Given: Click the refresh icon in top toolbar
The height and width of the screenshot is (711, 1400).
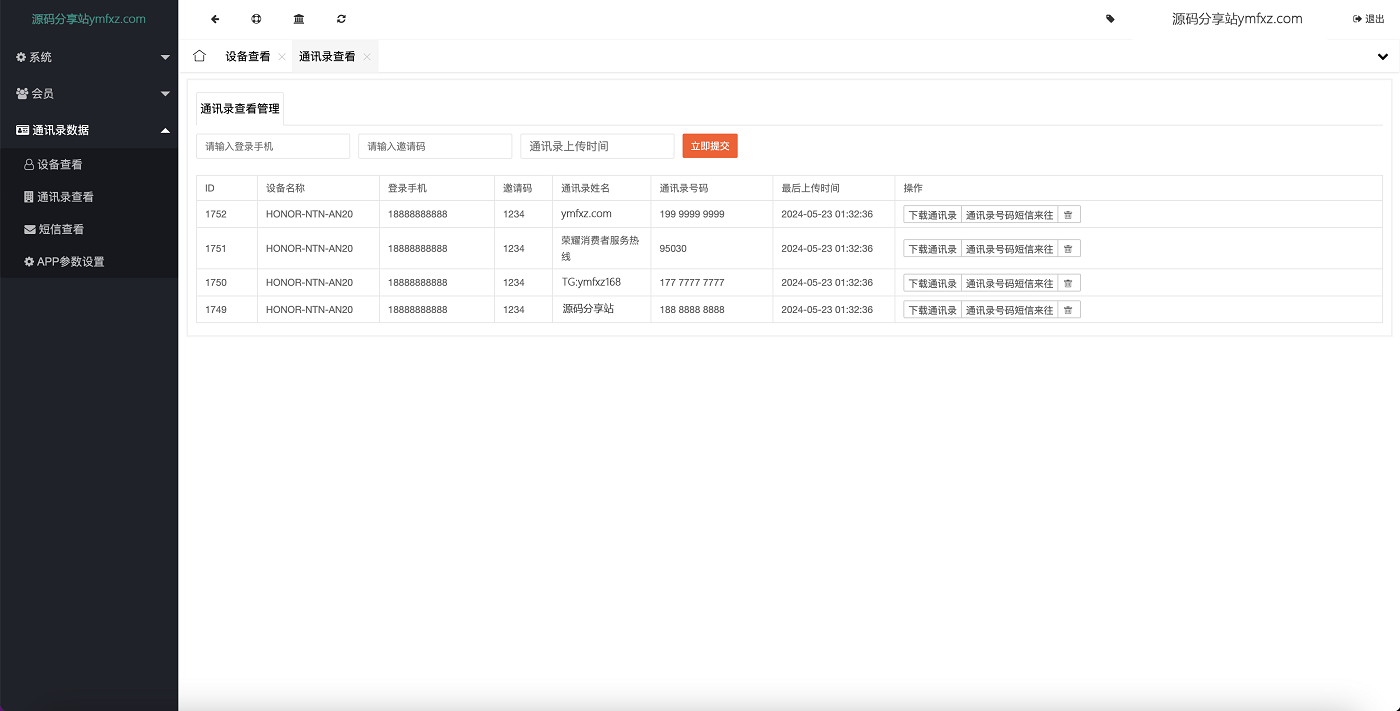Looking at the screenshot, I should pyautogui.click(x=341, y=19).
